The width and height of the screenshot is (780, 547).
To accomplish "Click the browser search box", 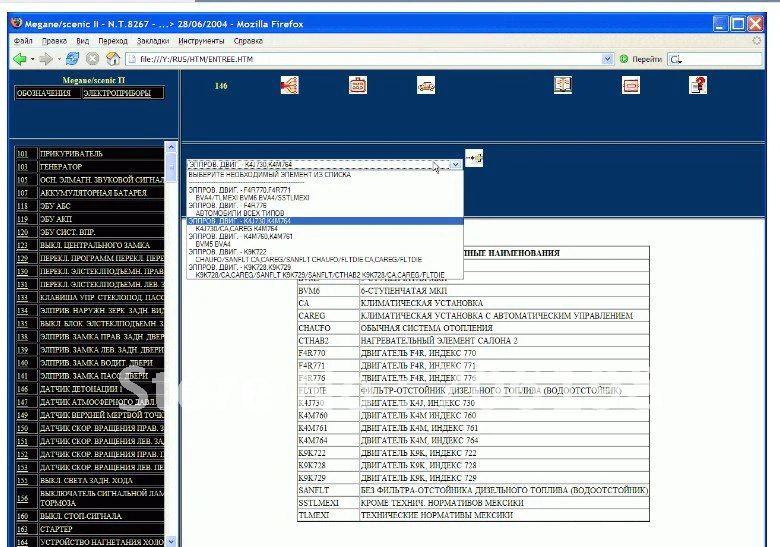I will tap(714, 59).
